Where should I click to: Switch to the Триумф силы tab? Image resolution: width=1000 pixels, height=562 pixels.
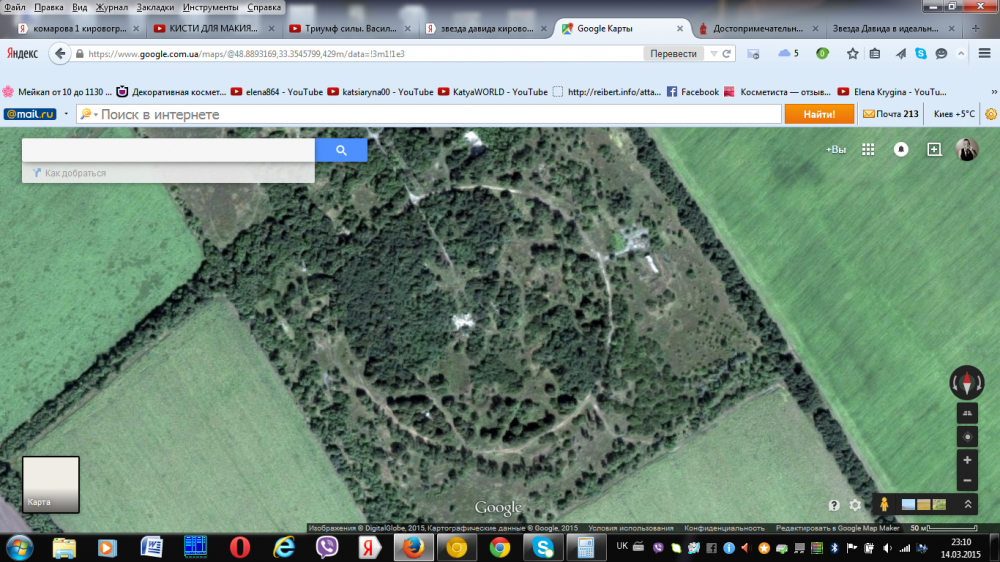click(350, 29)
